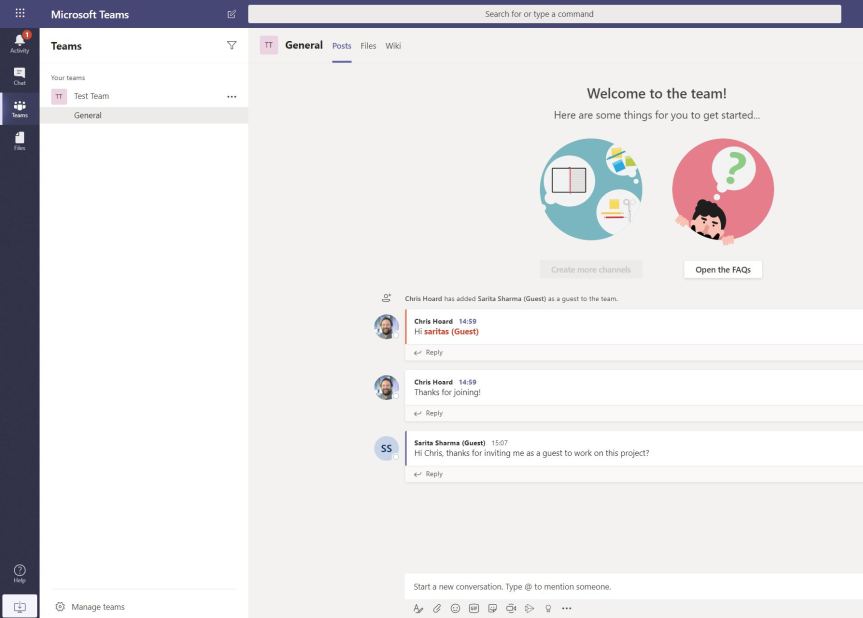Reply to Sarita Sharma's message
This screenshot has width=863, height=618.
click(x=433, y=474)
